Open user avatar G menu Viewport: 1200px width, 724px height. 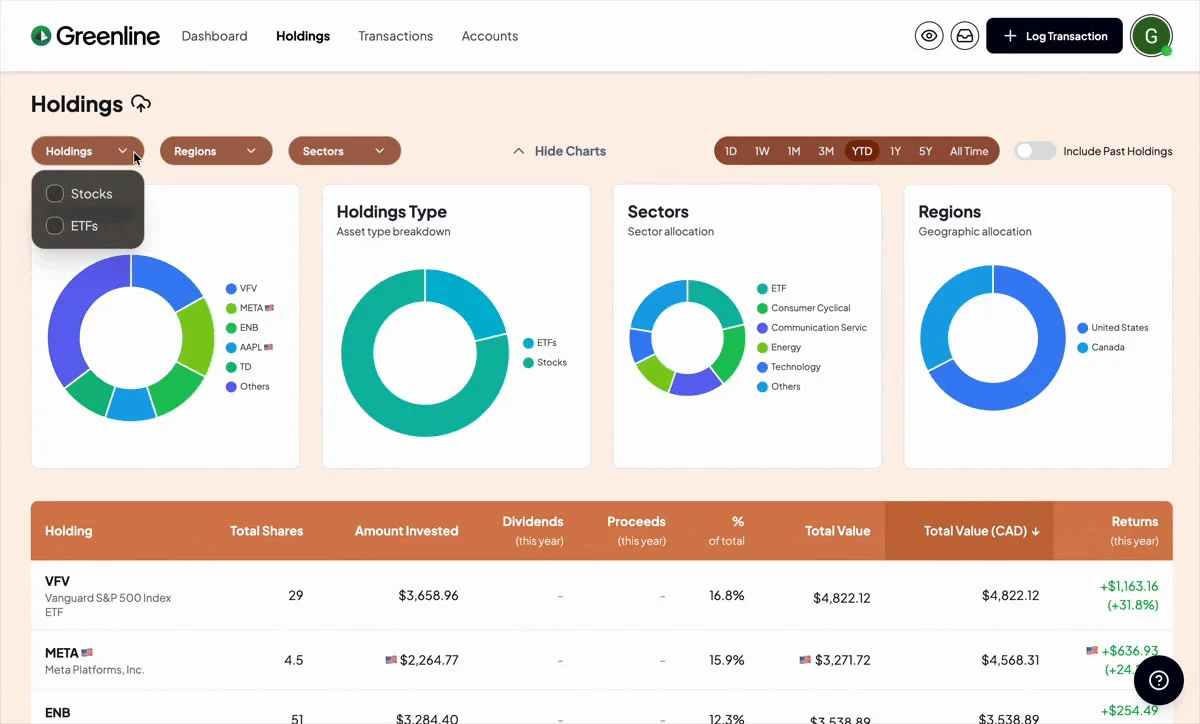[x=1151, y=36]
